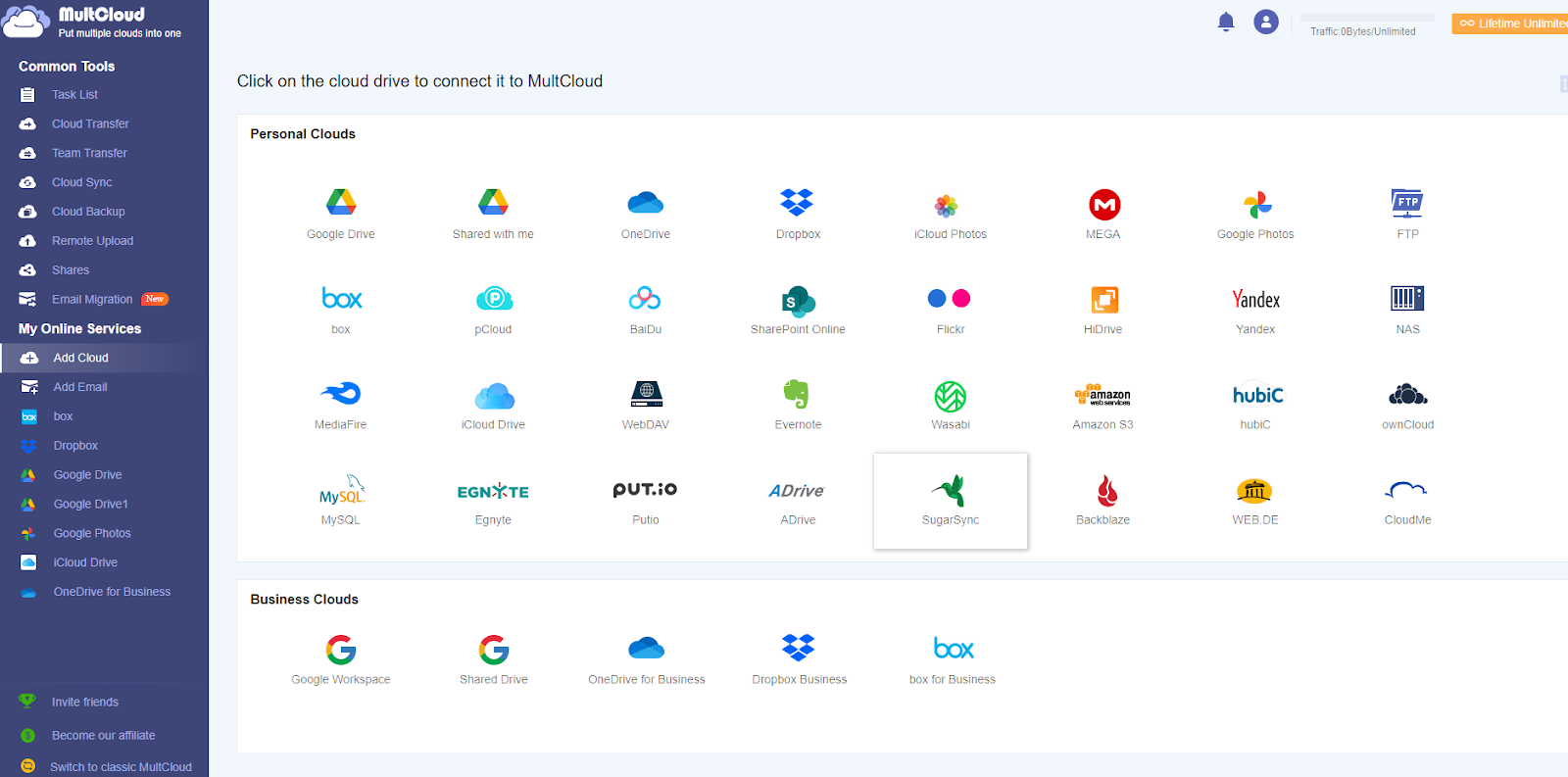Connect a Shared Drive business cloud
This screenshot has width=1568, height=777.
[x=494, y=649]
